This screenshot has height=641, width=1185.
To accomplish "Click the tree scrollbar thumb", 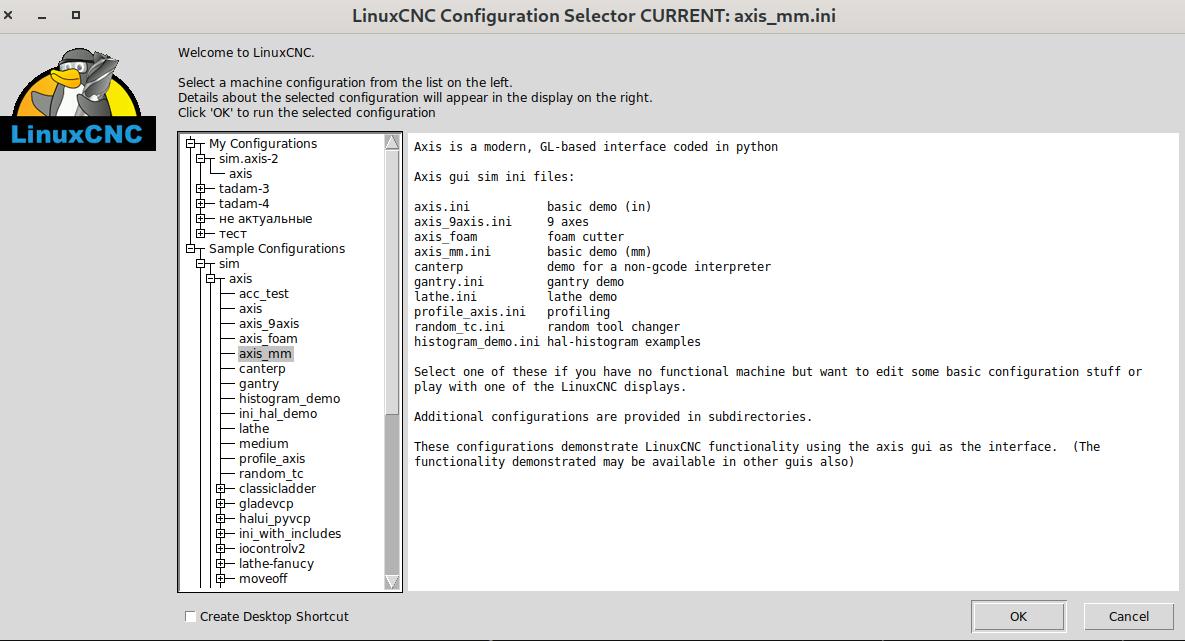I will coord(392,282).
